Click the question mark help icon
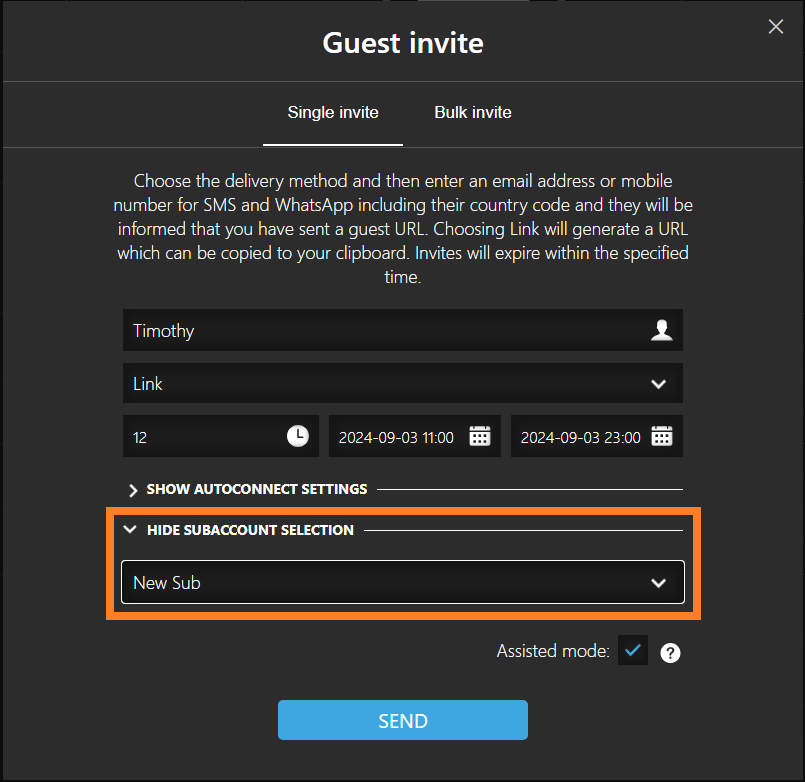Screen dimensions: 805x782 pyautogui.click(x=670, y=652)
